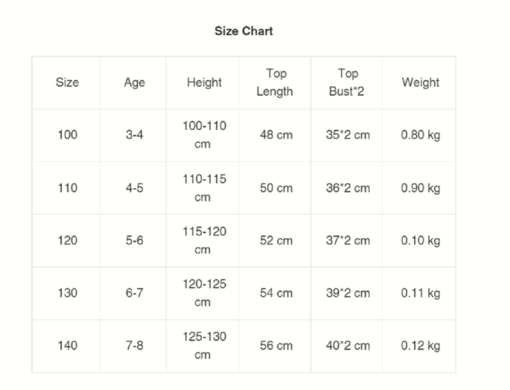The width and height of the screenshot is (510, 390).
Task: Select the 115-120 cm height cell
Action: pos(204,240)
